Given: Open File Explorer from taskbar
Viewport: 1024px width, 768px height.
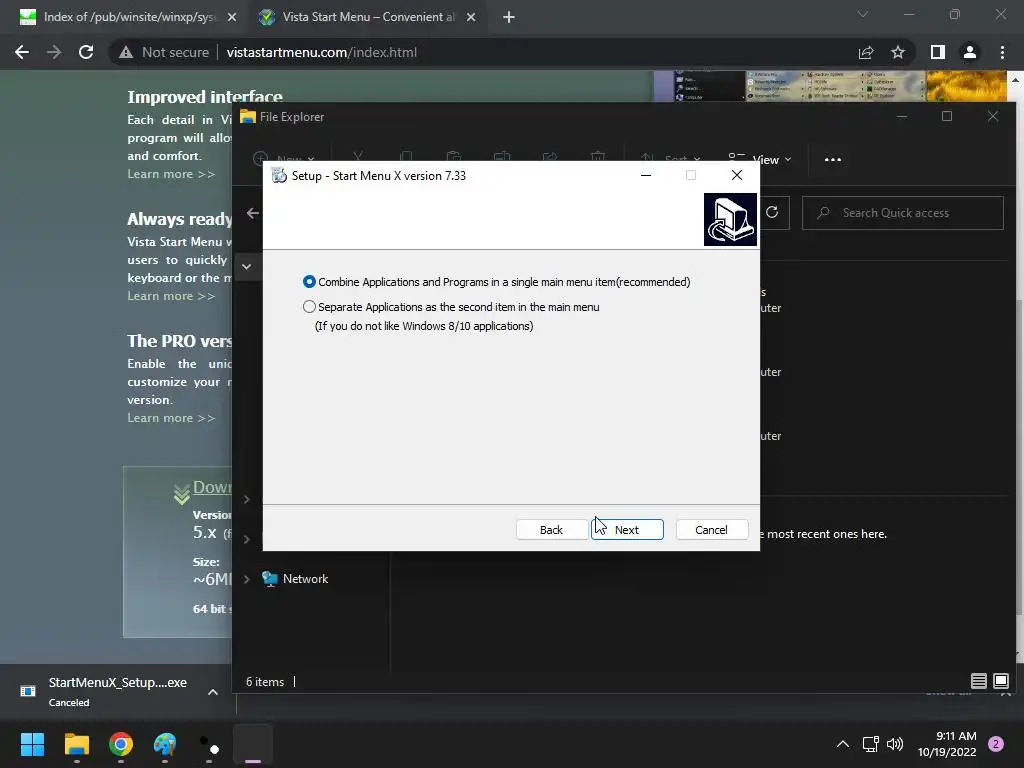Looking at the screenshot, I should click(76, 744).
